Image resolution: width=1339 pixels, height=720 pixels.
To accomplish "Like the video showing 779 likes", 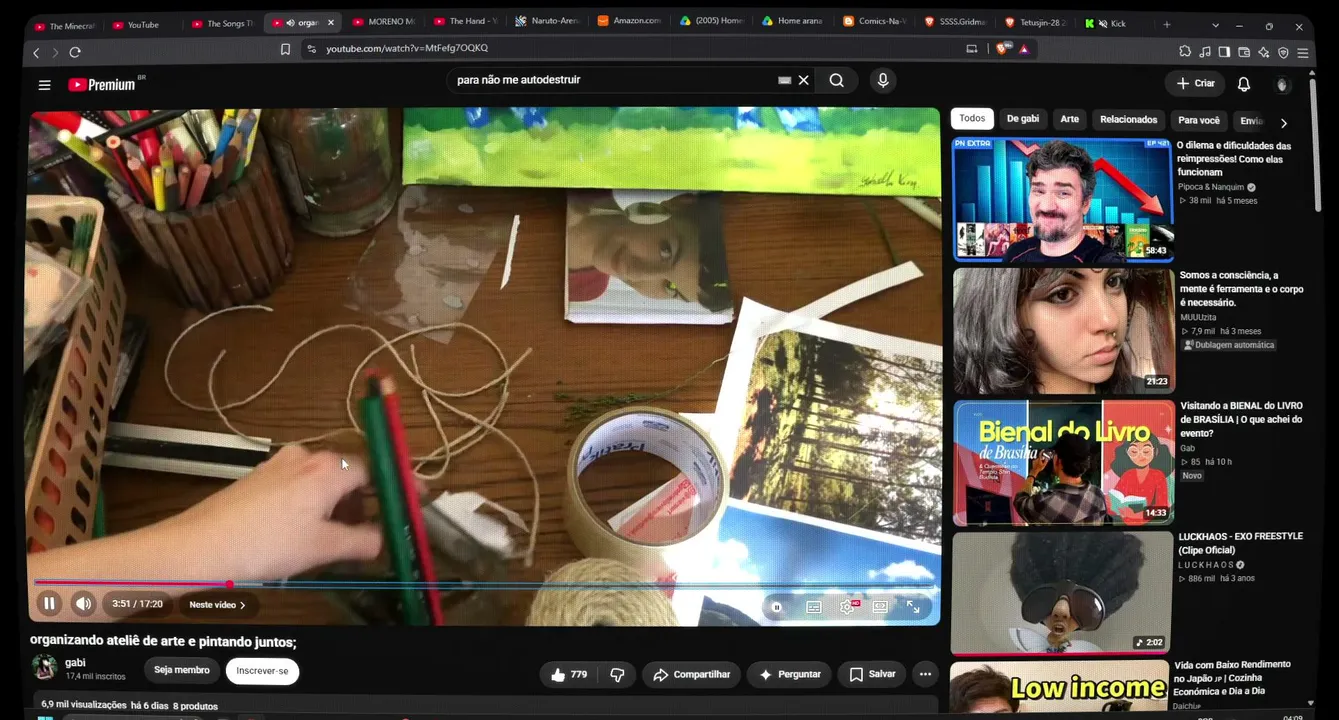I will pos(568,675).
